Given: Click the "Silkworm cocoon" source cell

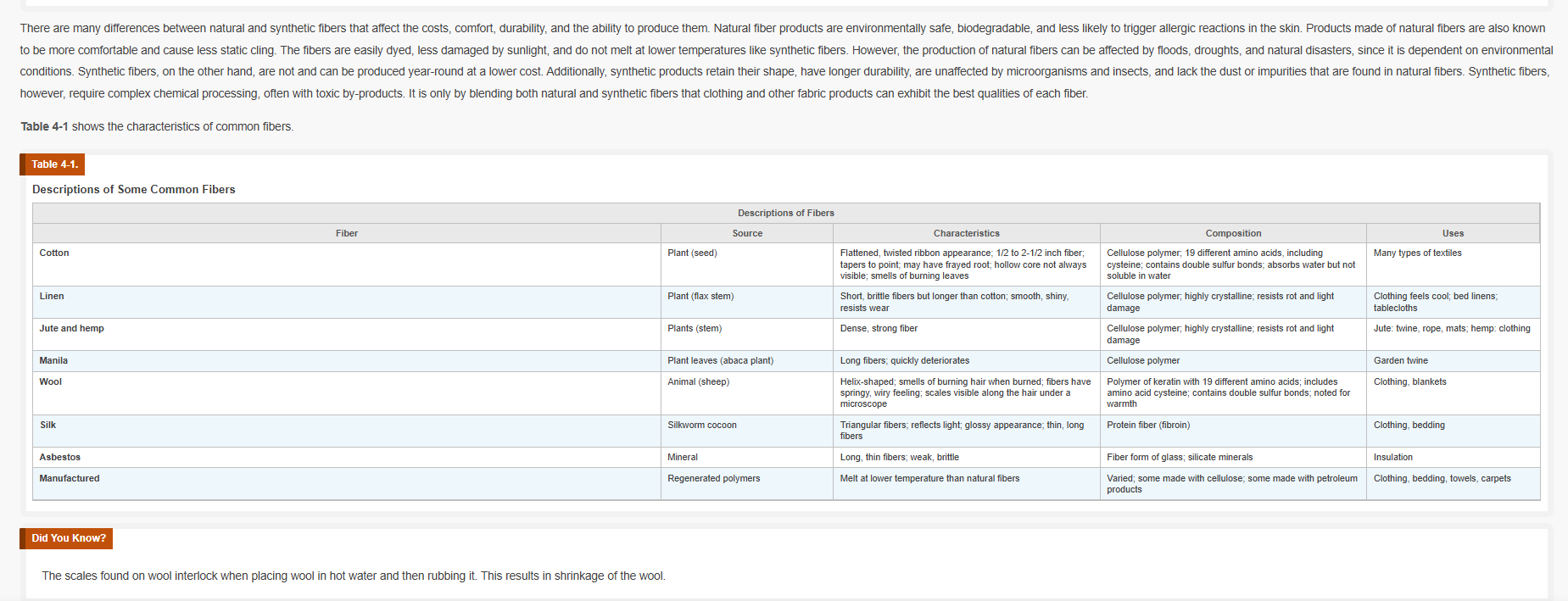Looking at the screenshot, I should (702, 425).
